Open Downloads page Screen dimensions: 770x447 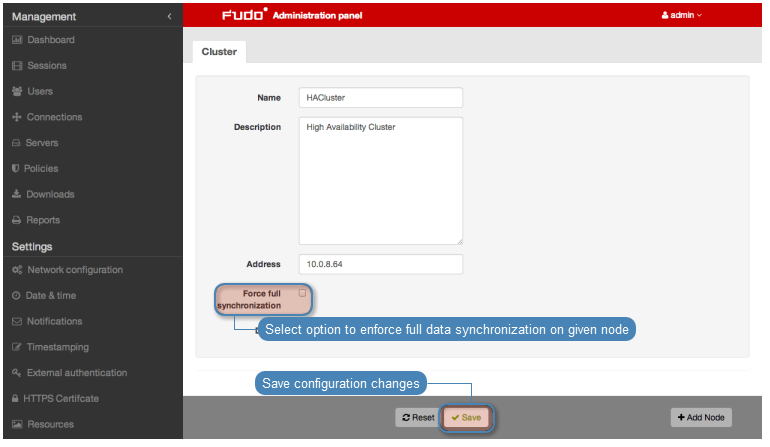50,194
